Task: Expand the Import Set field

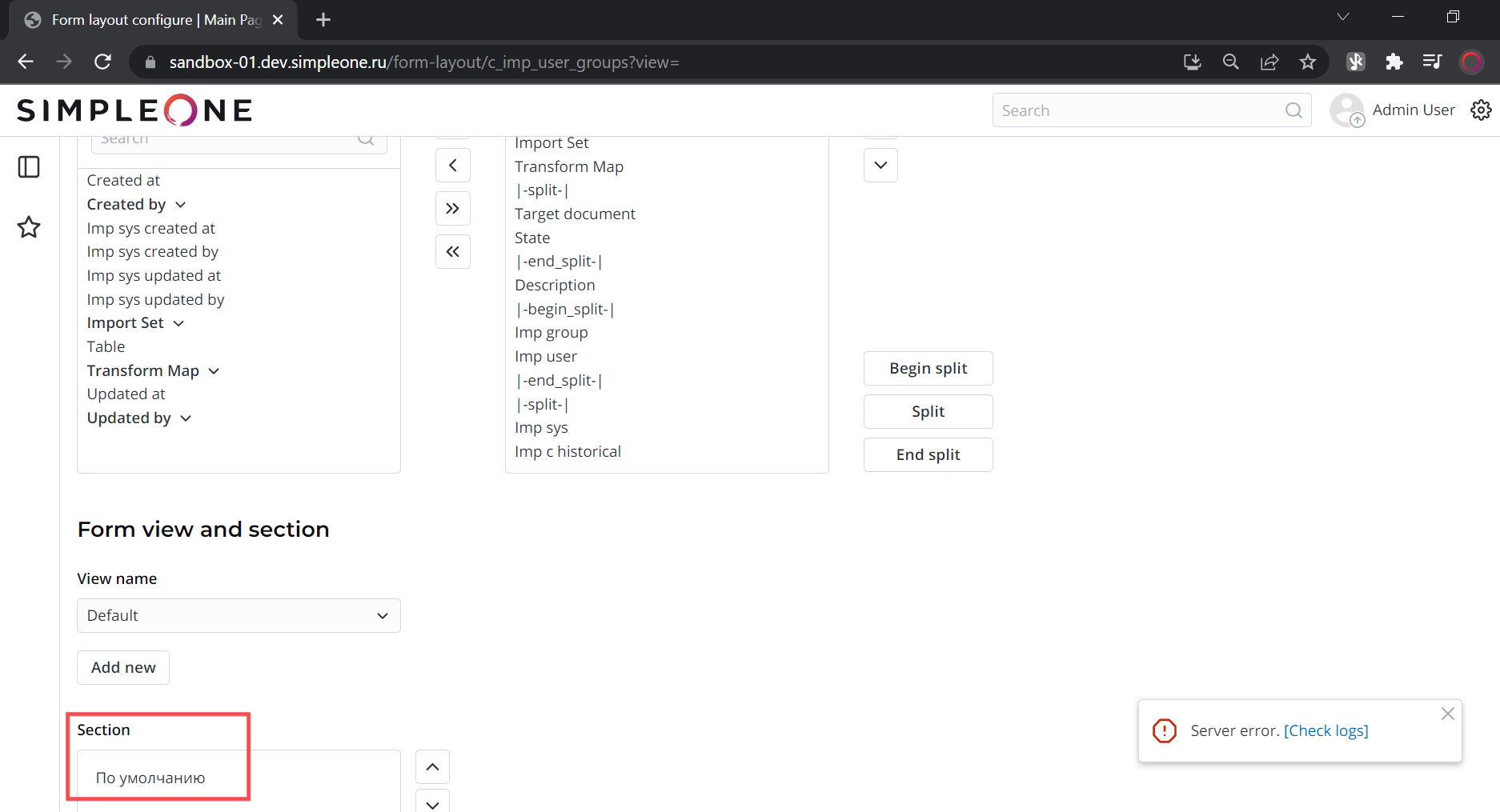Action: (x=178, y=323)
